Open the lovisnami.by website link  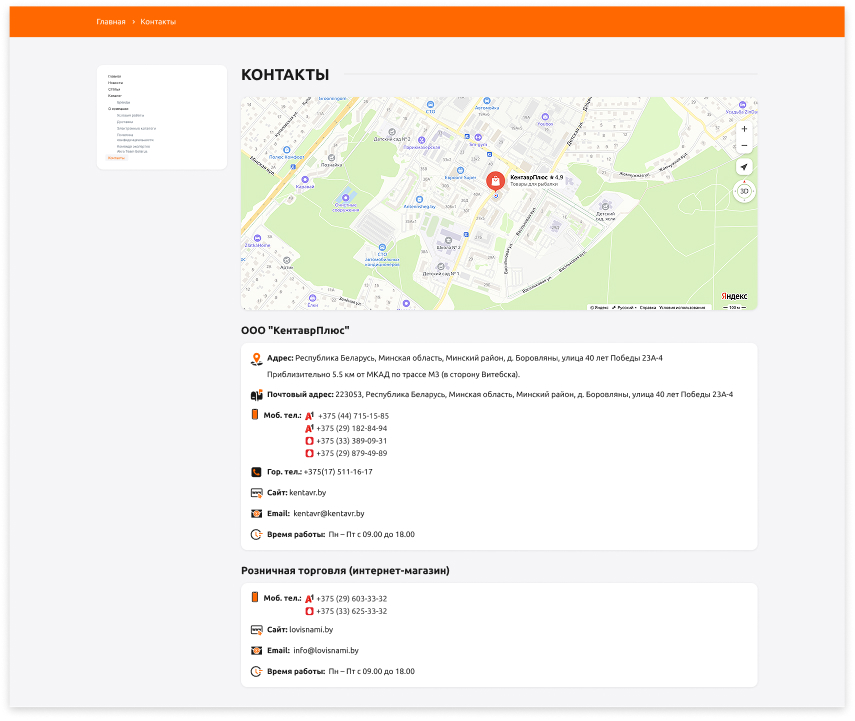(x=311, y=630)
